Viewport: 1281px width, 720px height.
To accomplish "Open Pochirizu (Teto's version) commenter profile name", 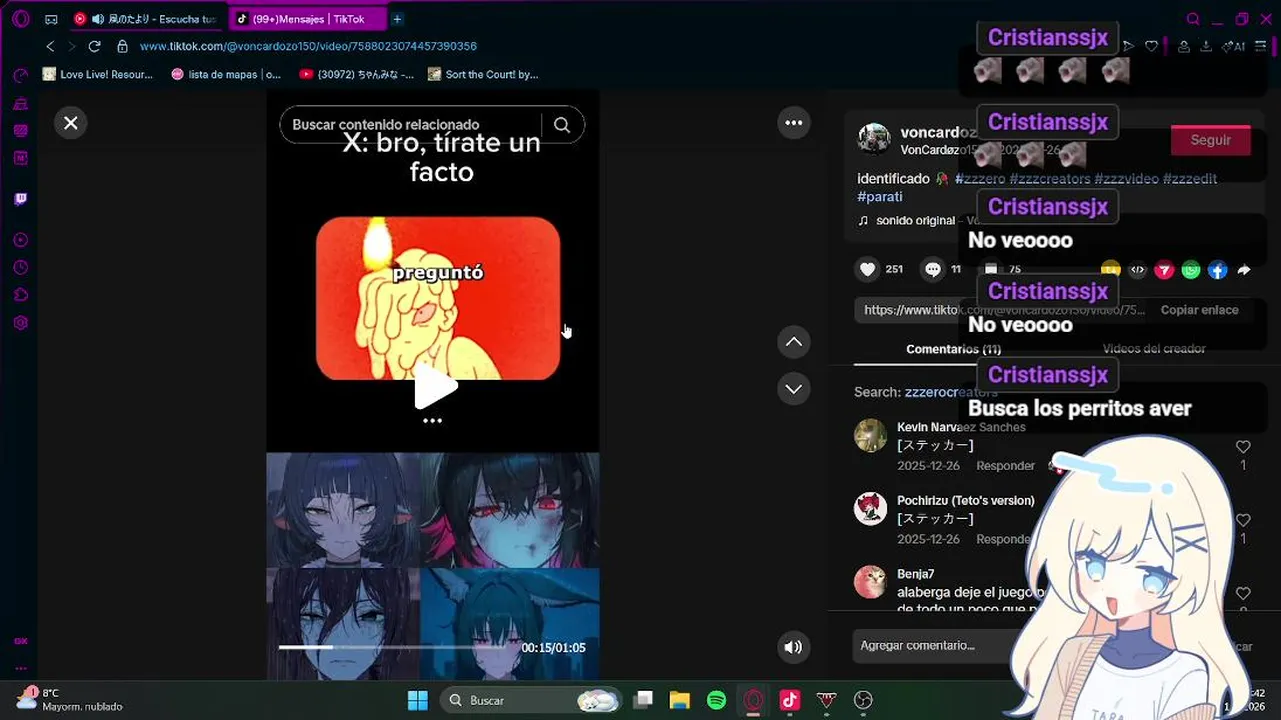I will [x=966, y=500].
